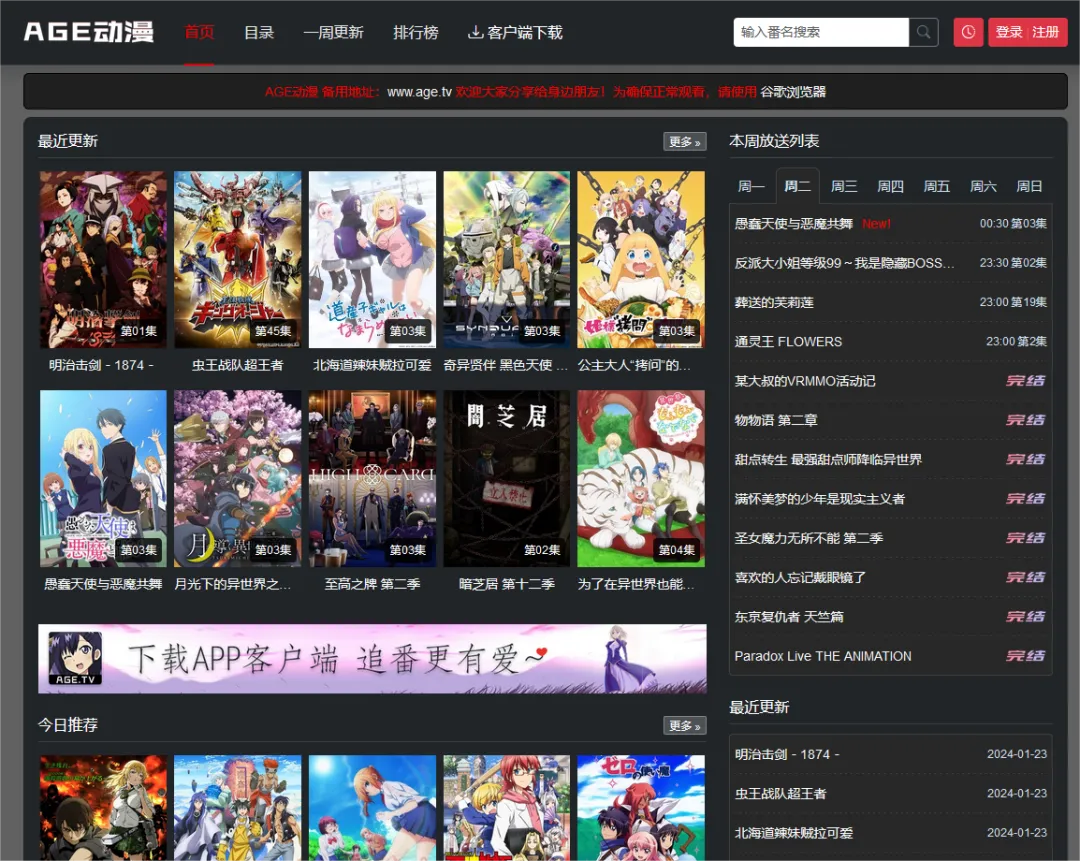Screen dimensions: 1080x861
Task: Open 公主大人"拷问"的 poster thumbnail
Action: (x=641, y=260)
